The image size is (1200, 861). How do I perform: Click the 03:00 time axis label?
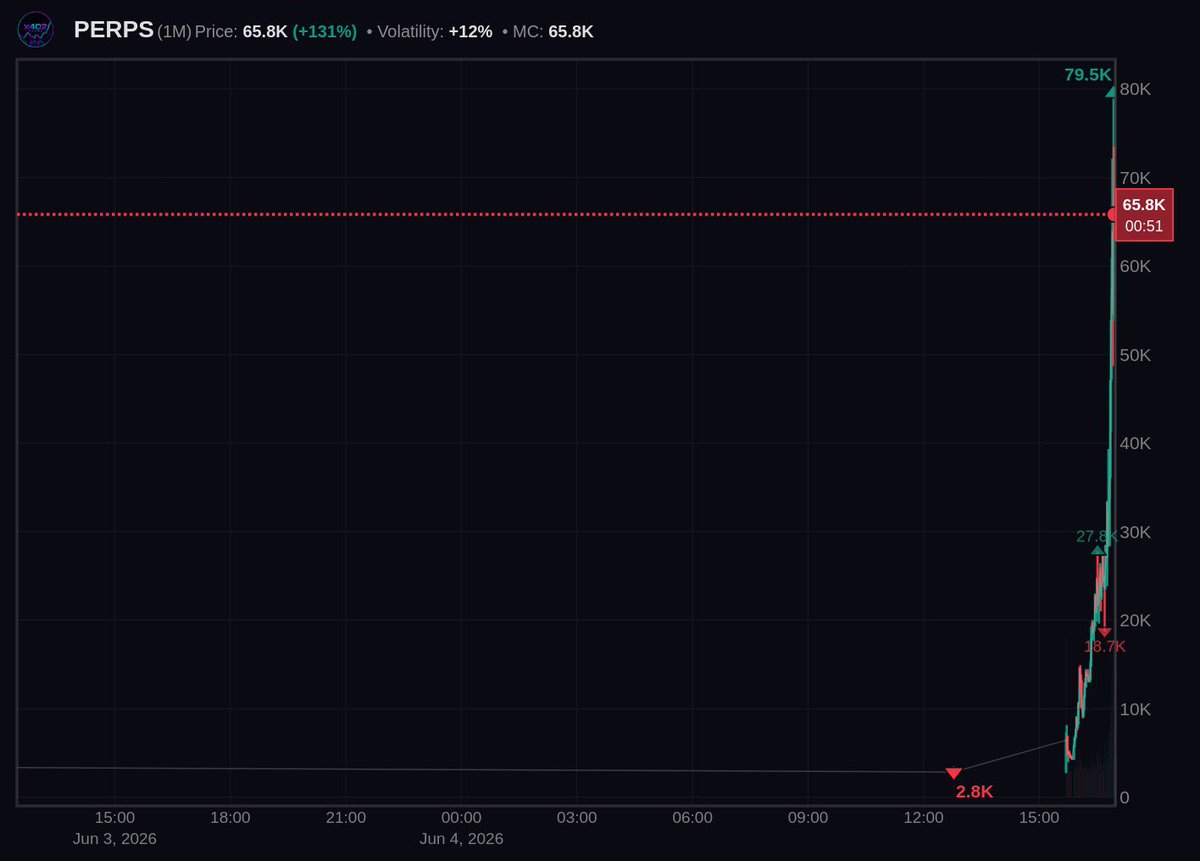pos(577,818)
